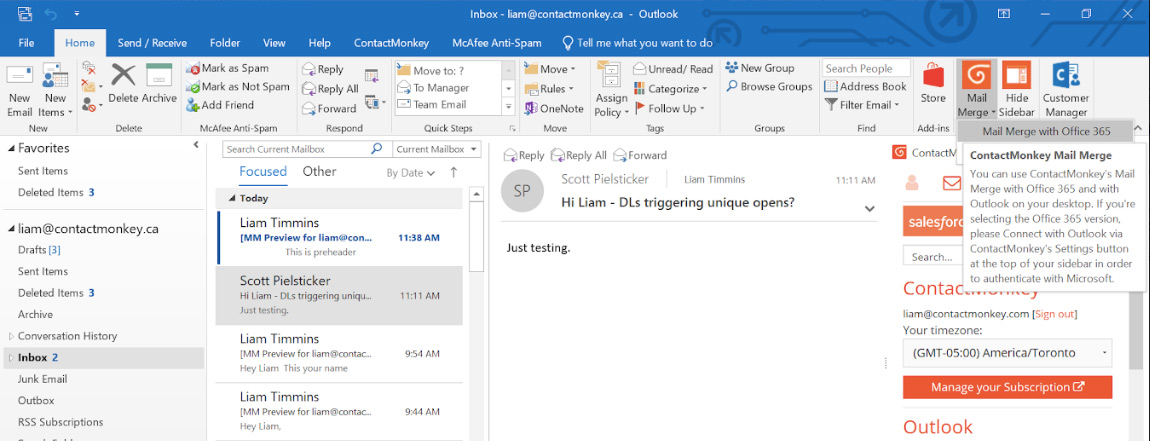Image resolution: width=1150 pixels, height=441 pixels.
Task: Open Liam Timmins 11:38 AM message
Action: tap(340, 238)
